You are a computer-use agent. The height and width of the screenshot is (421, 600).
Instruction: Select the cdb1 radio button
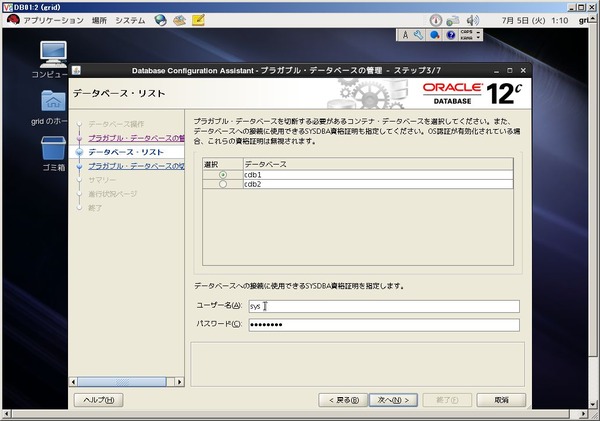(x=223, y=175)
